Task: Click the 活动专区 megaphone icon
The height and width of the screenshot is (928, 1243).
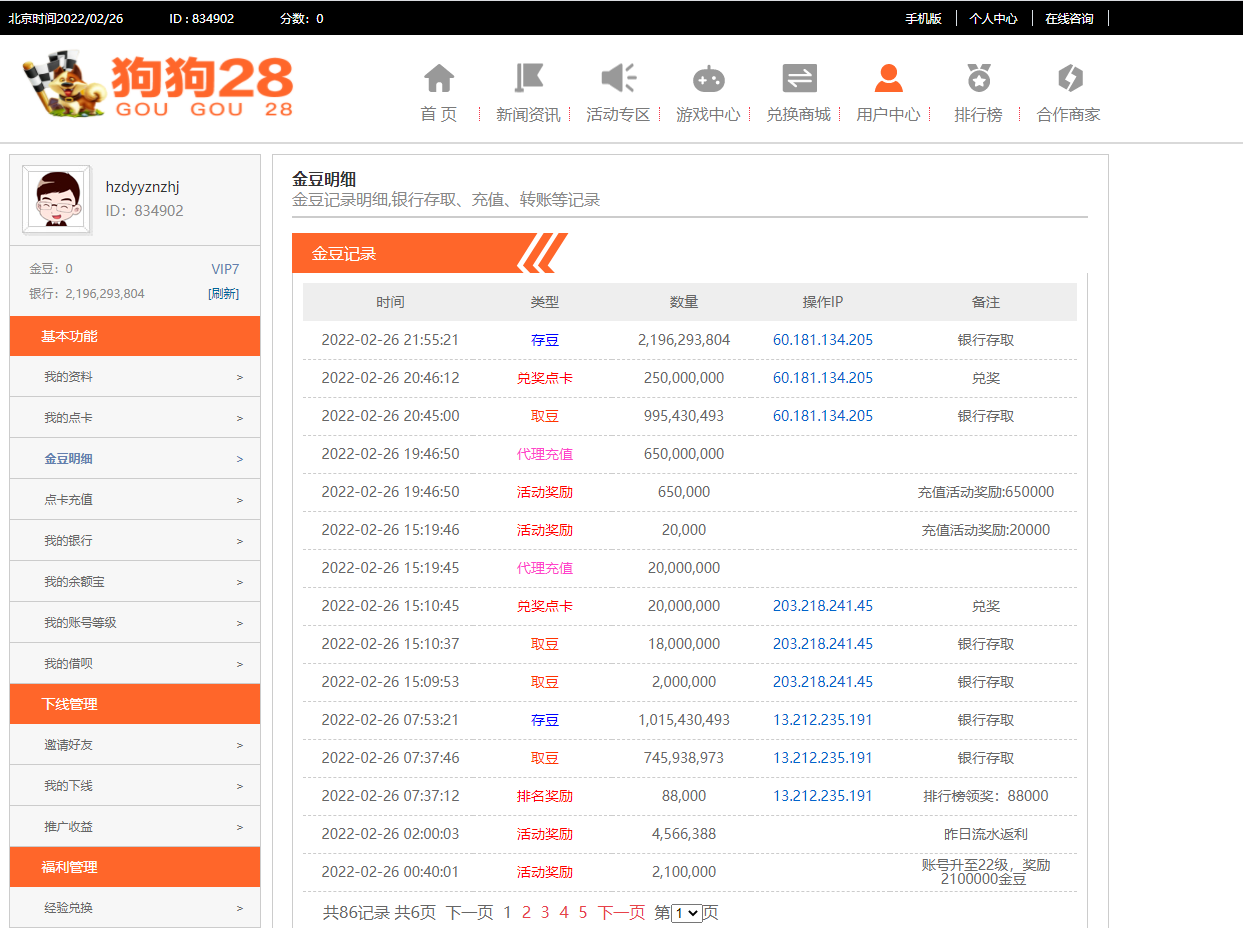Action: click(618, 79)
